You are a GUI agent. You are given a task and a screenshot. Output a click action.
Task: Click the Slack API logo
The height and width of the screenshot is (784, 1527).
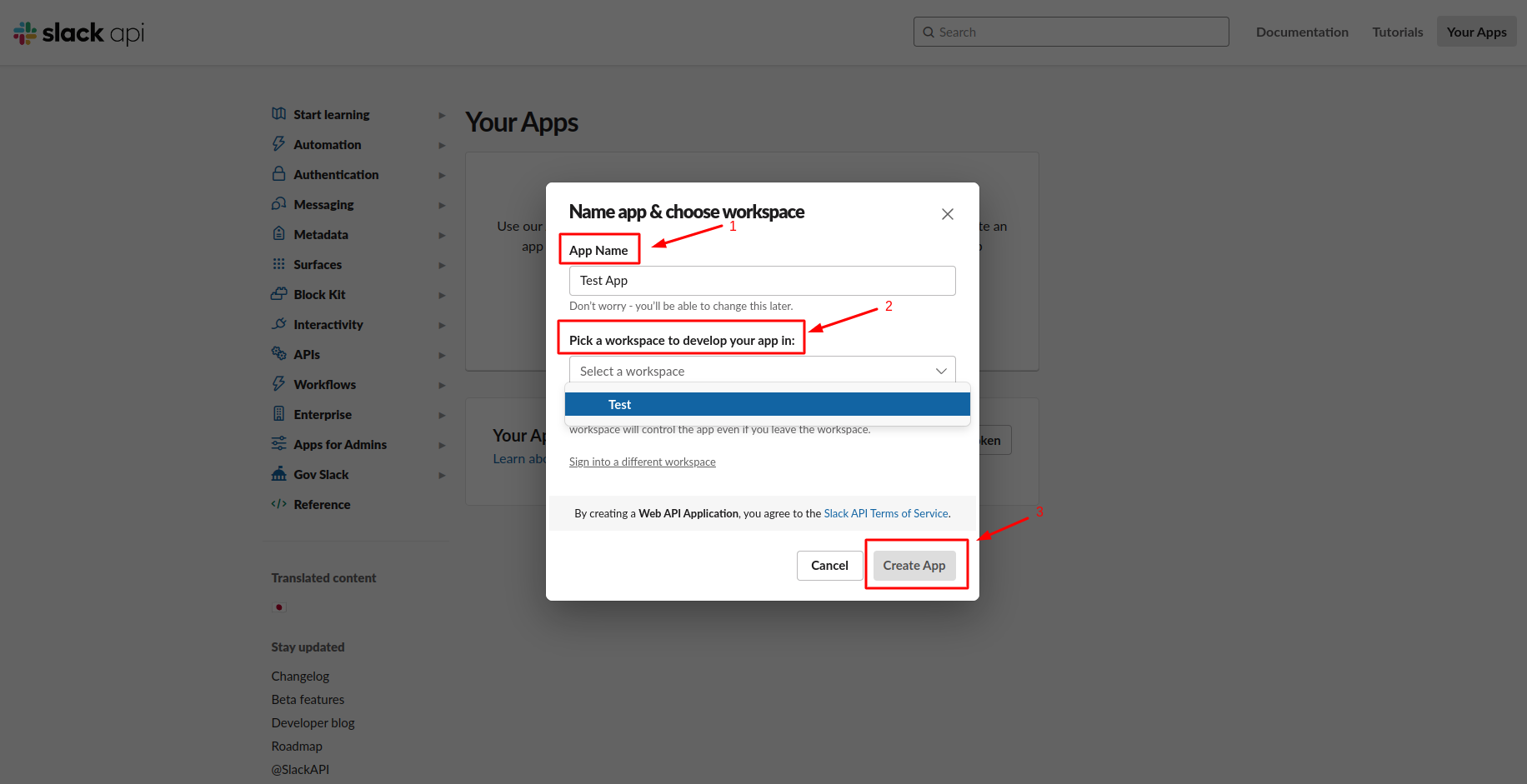point(79,32)
